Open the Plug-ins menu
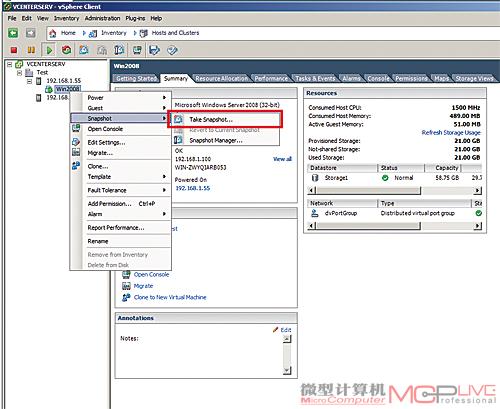 pos(135,18)
